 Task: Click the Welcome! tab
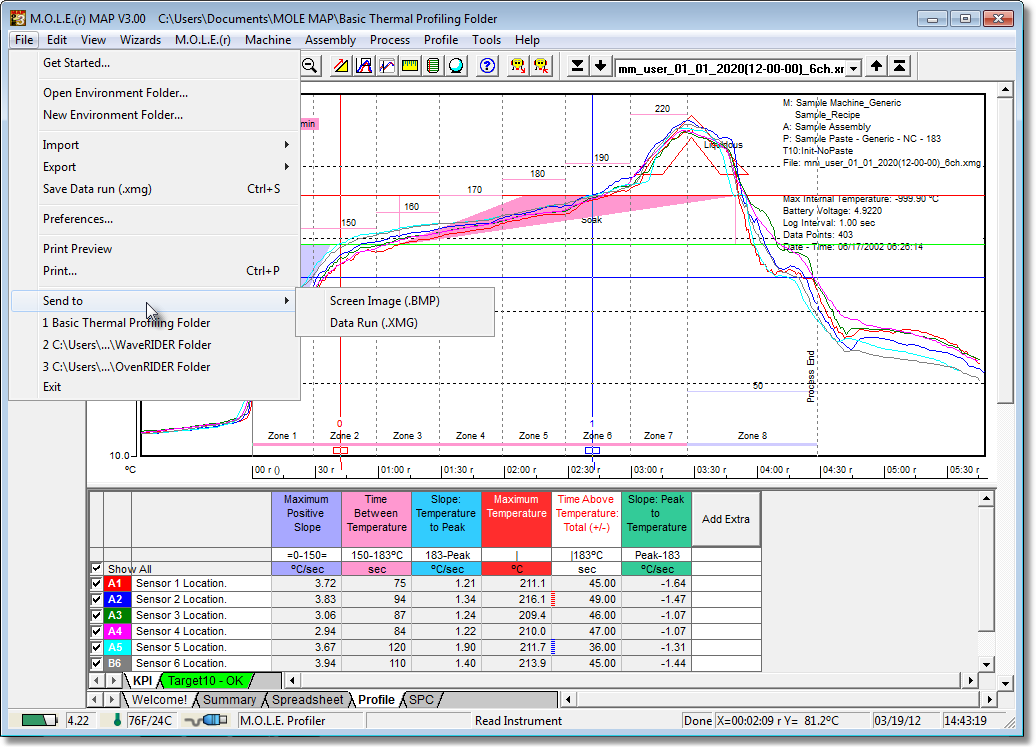coord(159,699)
